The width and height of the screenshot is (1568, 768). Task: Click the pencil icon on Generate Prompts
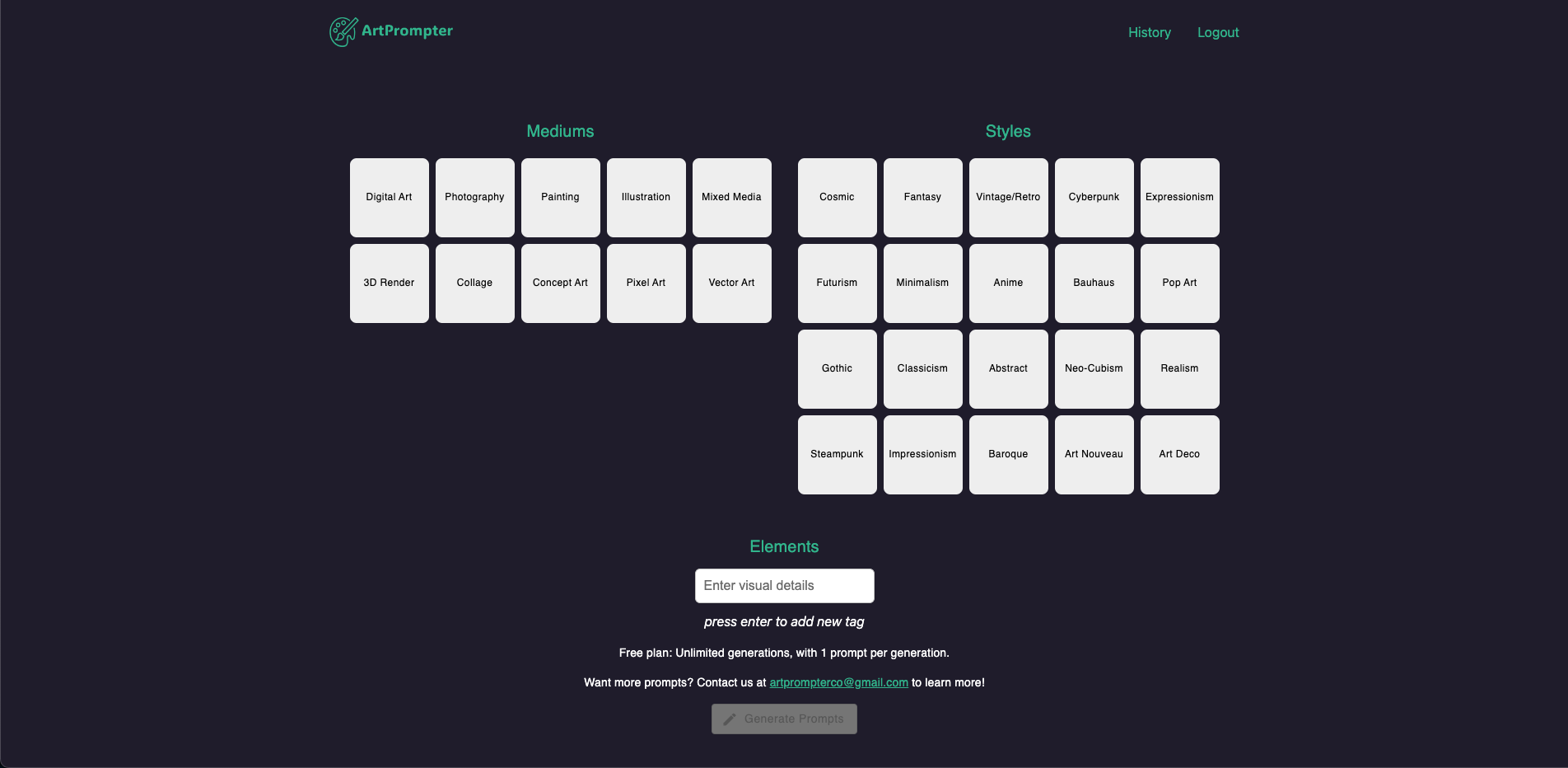[x=730, y=719]
